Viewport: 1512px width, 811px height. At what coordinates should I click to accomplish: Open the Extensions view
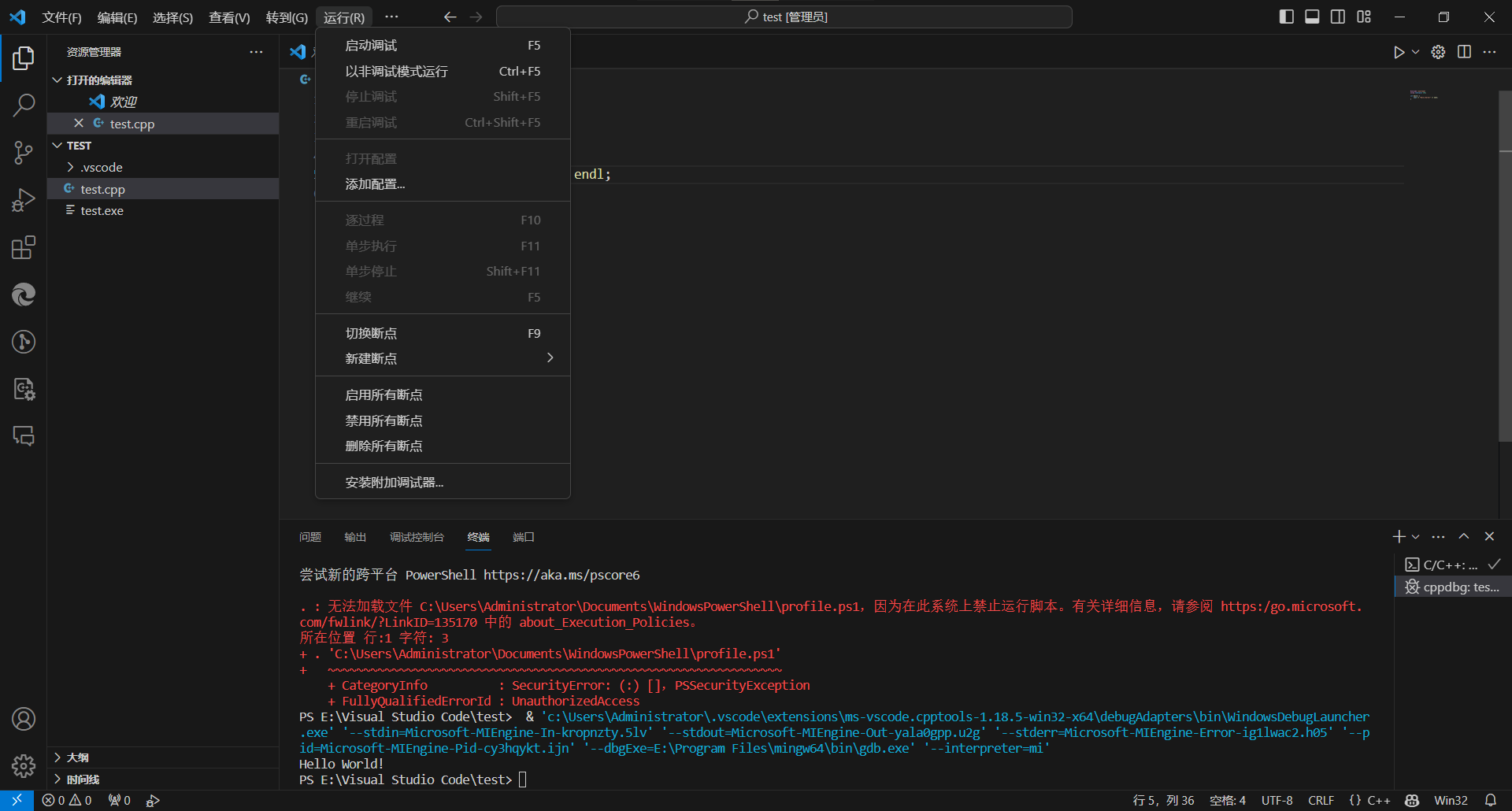click(24, 247)
